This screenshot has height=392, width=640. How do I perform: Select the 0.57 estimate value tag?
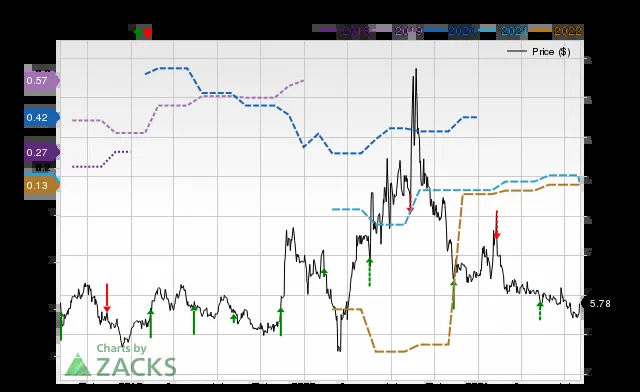(42, 80)
